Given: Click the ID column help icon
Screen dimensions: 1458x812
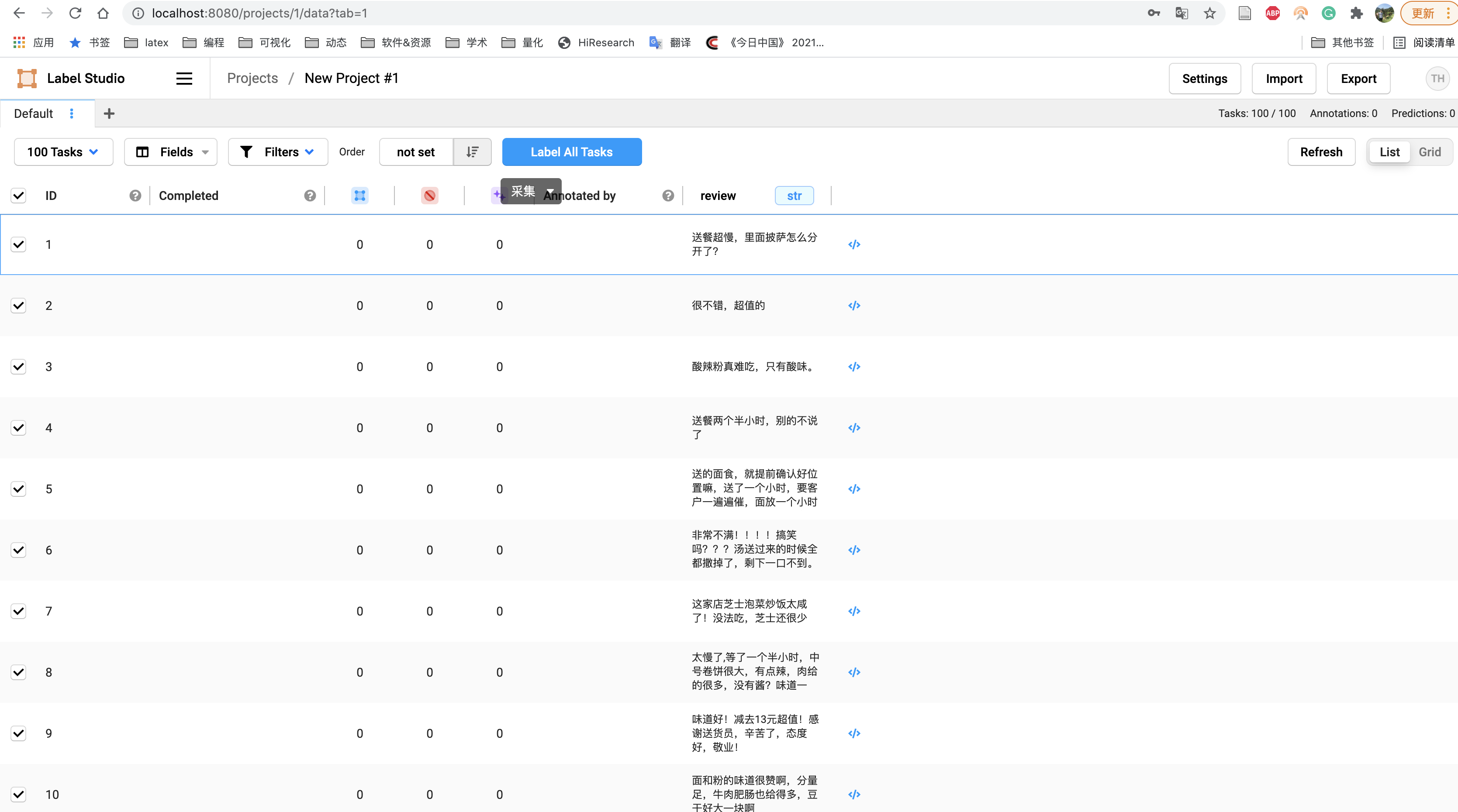Looking at the screenshot, I should tap(135, 195).
